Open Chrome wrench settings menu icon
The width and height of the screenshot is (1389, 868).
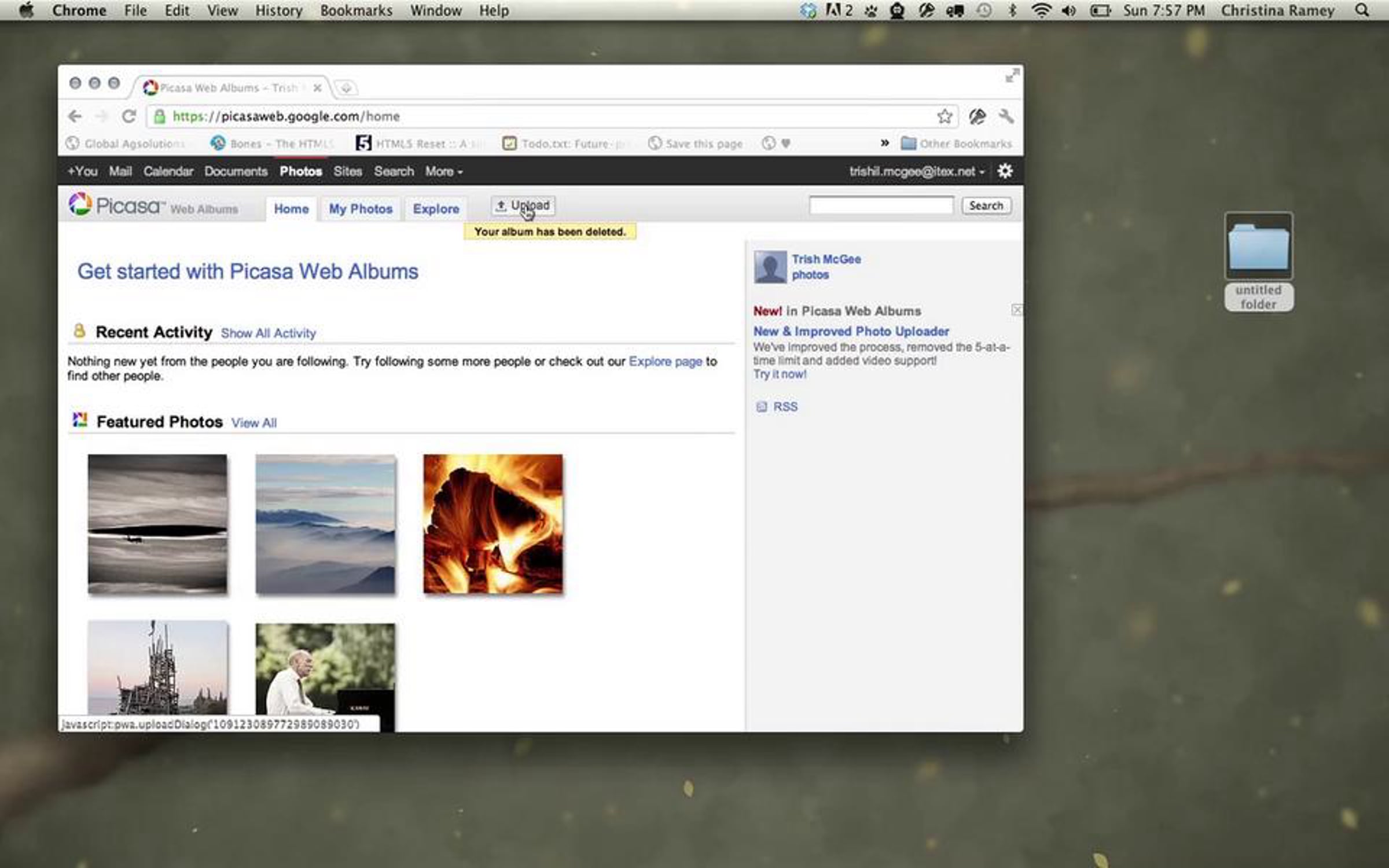pyautogui.click(x=1006, y=116)
